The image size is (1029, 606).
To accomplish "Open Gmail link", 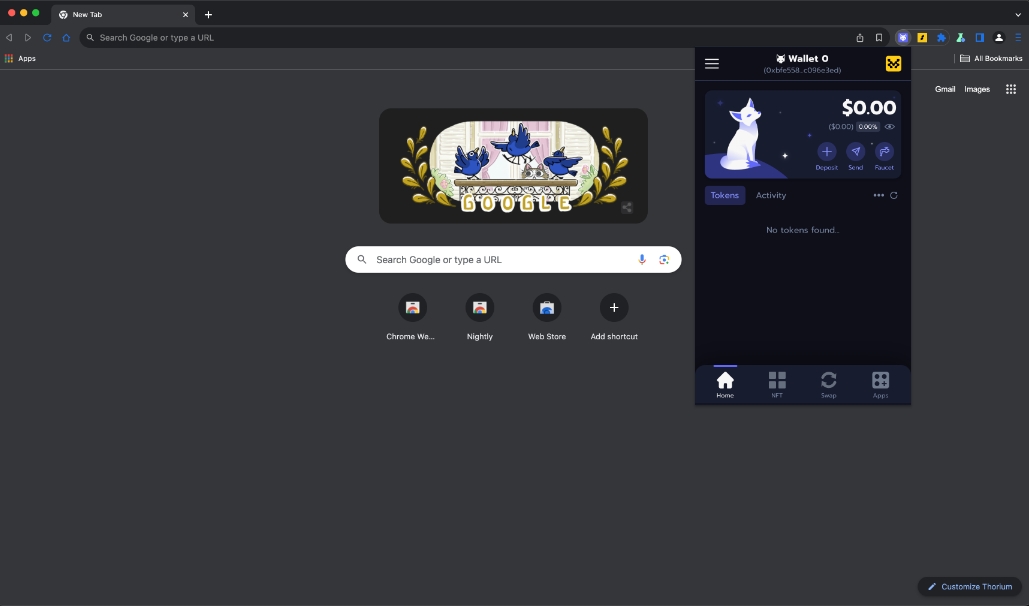I will [945, 89].
